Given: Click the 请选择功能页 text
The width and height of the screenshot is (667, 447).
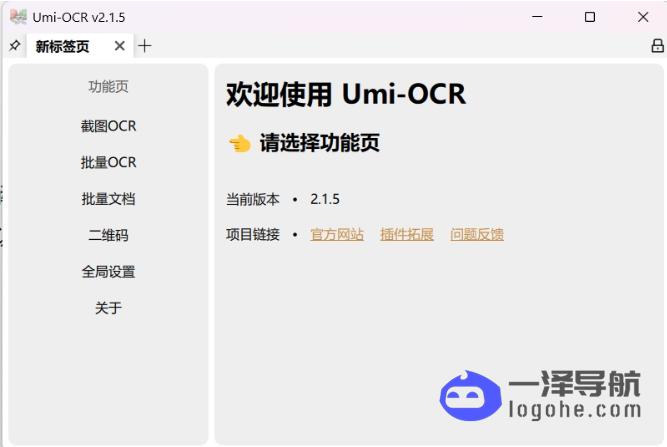Looking at the screenshot, I should (319, 143).
